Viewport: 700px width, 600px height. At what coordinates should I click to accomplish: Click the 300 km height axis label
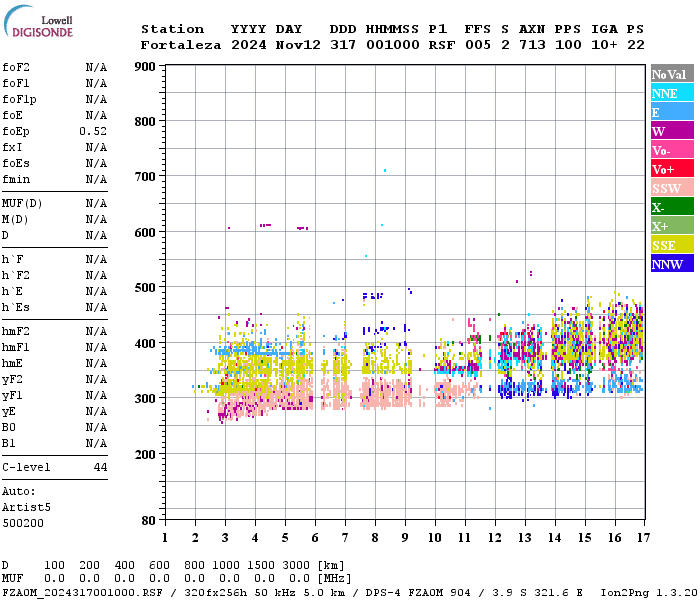coord(145,398)
